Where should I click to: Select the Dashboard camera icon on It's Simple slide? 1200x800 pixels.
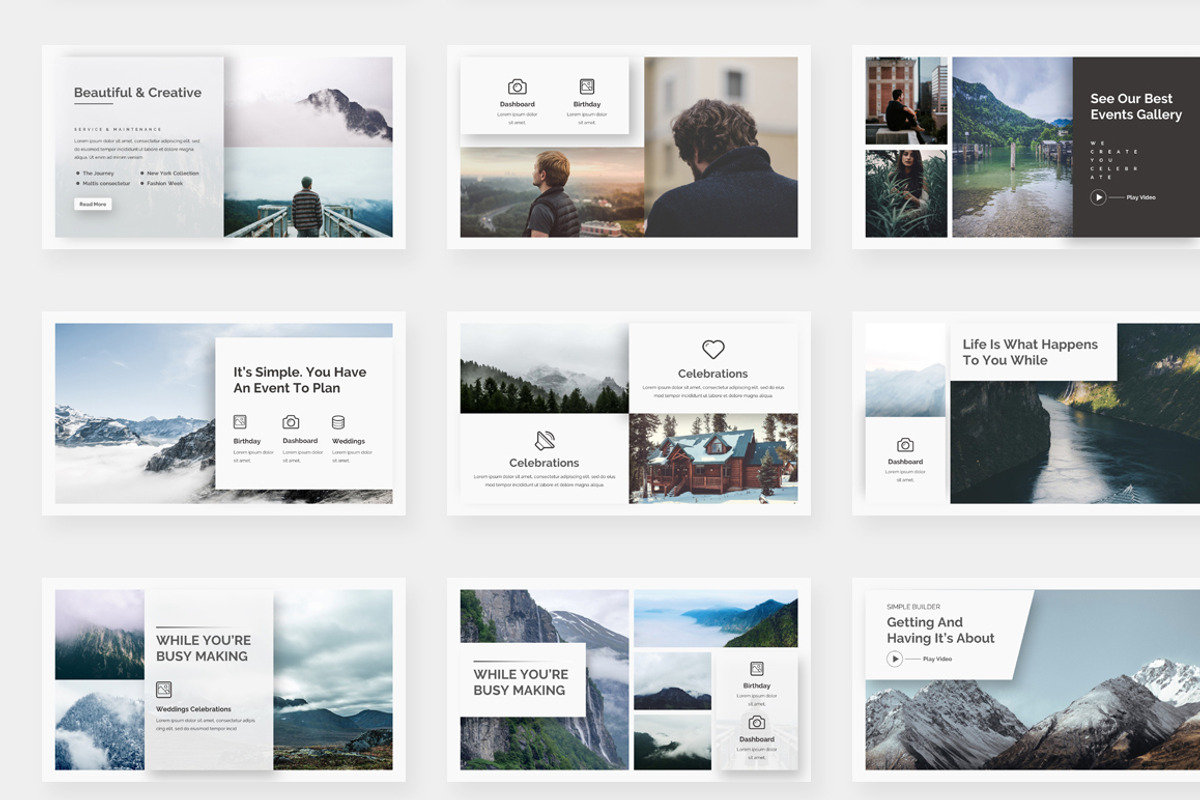[x=291, y=422]
